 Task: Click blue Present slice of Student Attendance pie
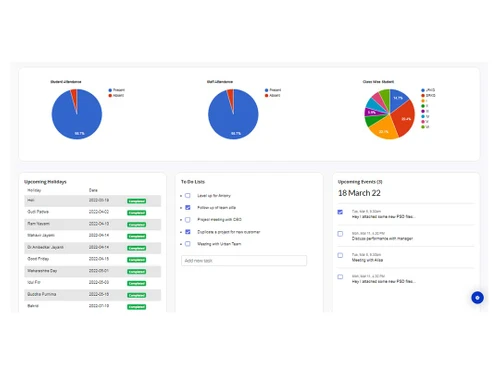coord(77,120)
